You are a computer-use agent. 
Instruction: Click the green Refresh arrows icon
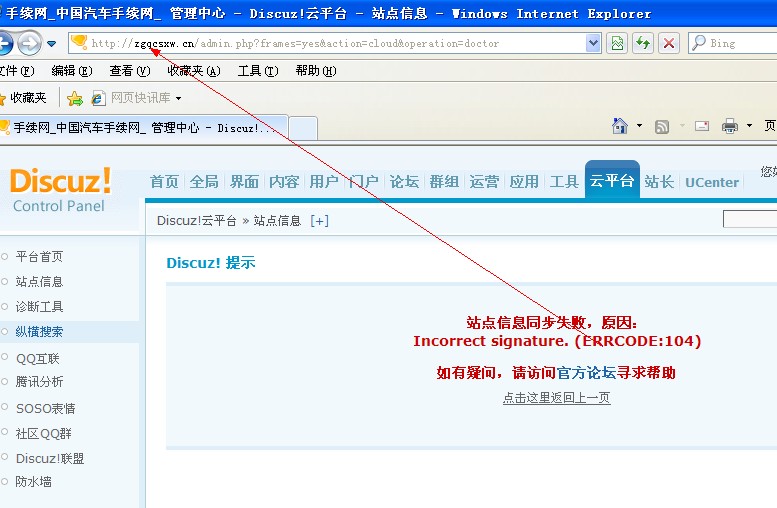coord(643,44)
